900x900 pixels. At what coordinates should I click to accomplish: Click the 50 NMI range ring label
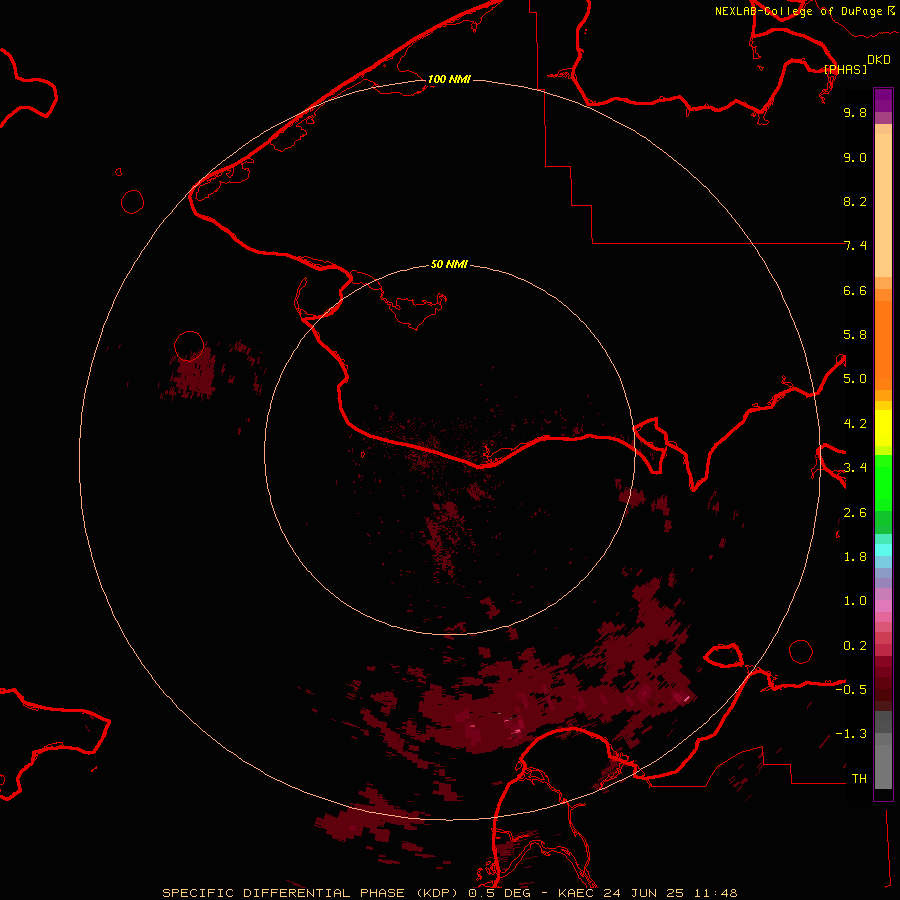[x=449, y=264]
